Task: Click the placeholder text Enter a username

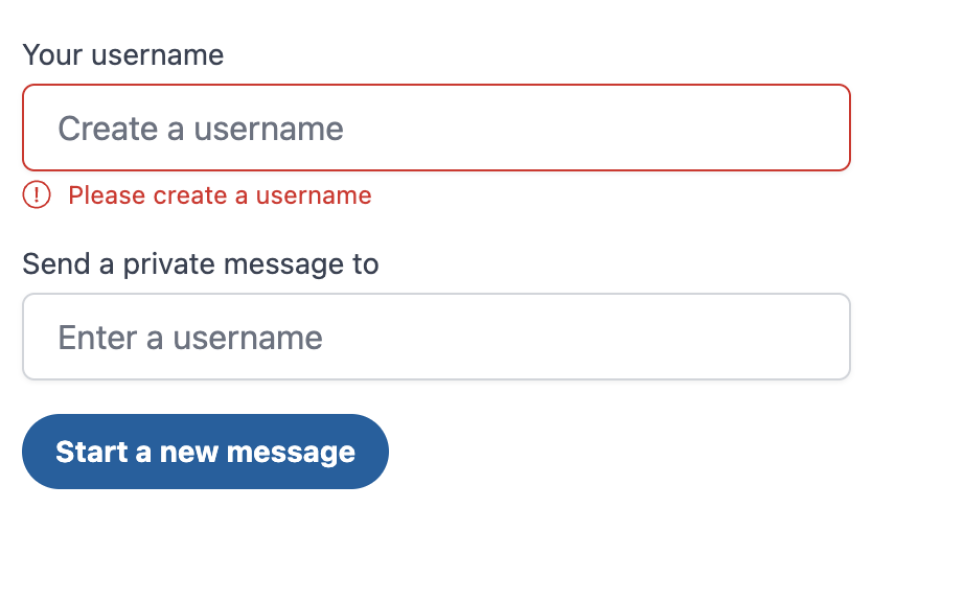Action: [x=190, y=337]
